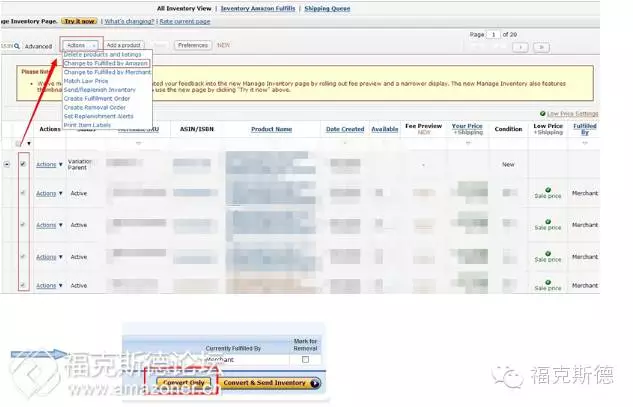The image size is (633, 407).
Task: Sort by the Your Price column header
Action: [x=467, y=126]
